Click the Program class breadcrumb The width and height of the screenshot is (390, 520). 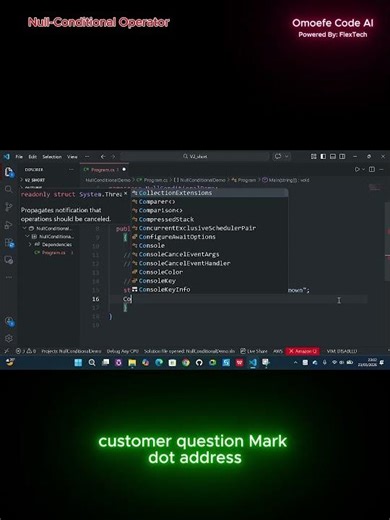click(x=244, y=180)
